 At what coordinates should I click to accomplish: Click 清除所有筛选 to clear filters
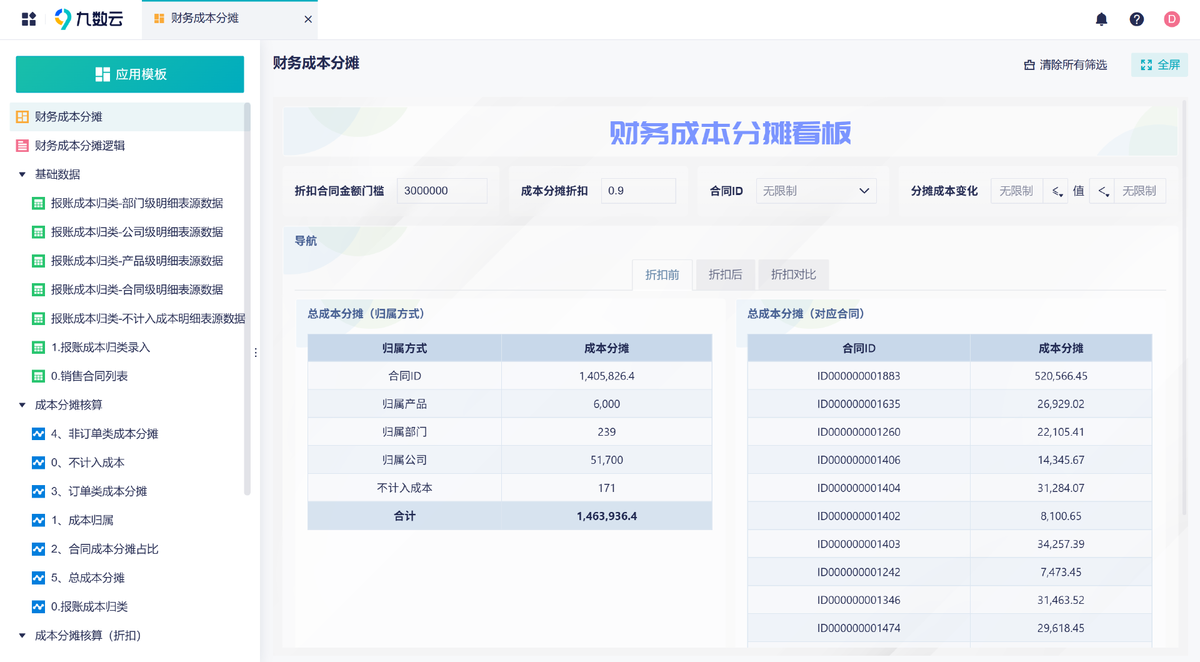1065,65
